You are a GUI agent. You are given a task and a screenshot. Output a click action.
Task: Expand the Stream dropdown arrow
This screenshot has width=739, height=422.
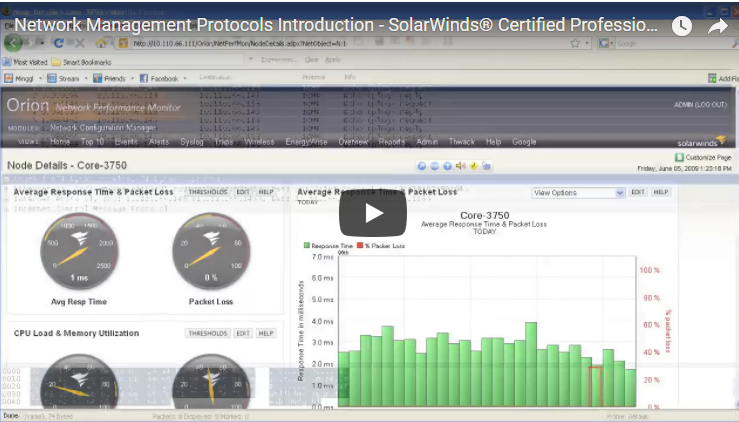[86, 78]
